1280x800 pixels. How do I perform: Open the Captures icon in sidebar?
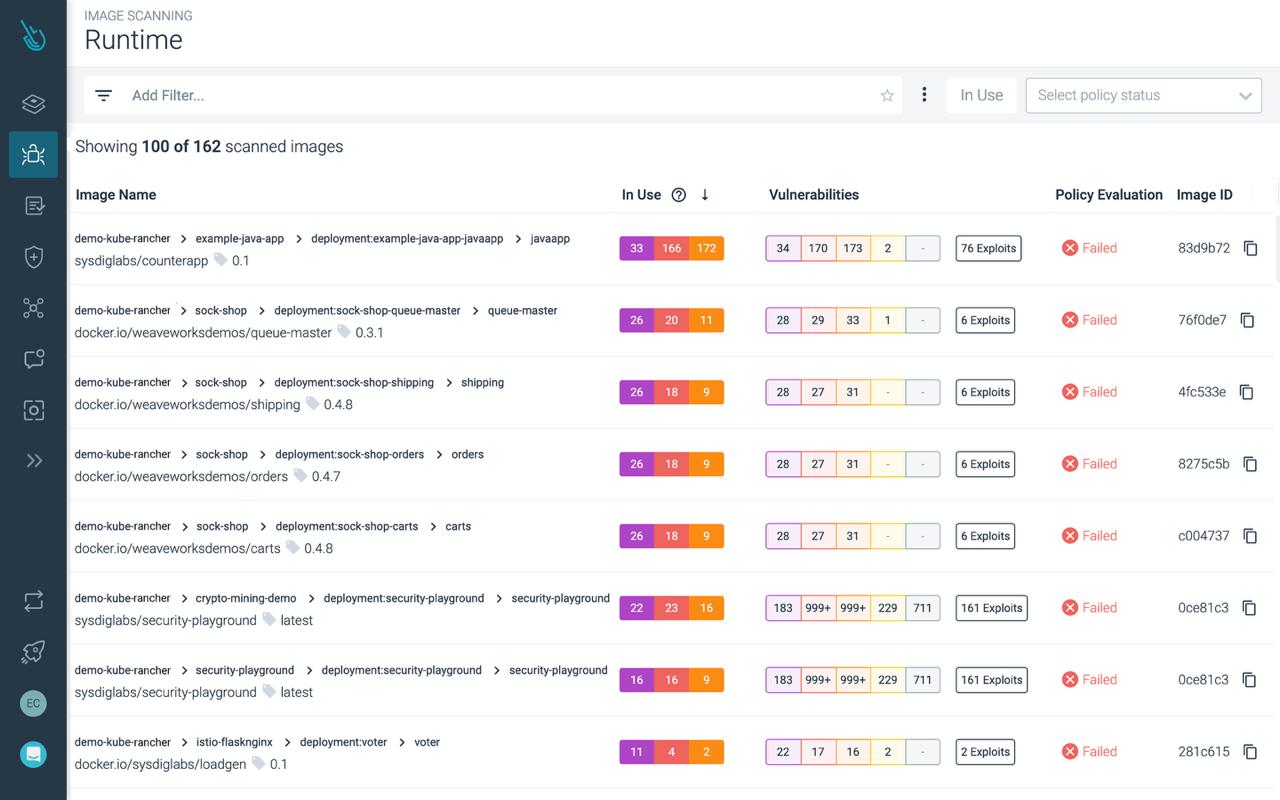coord(33,410)
